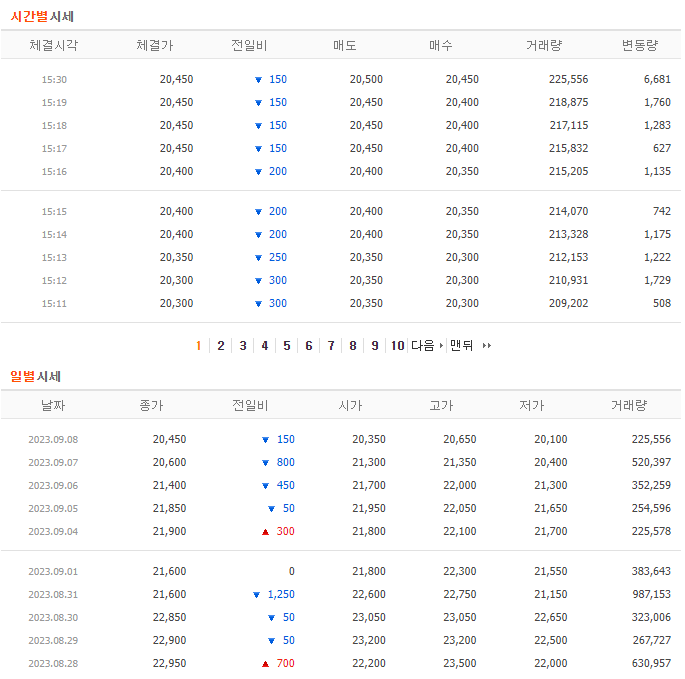The width and height of the screenshot is (685, 679).
Task: Click daily volume 987,153
Action: pyautogui.click(x=651, y=594)
